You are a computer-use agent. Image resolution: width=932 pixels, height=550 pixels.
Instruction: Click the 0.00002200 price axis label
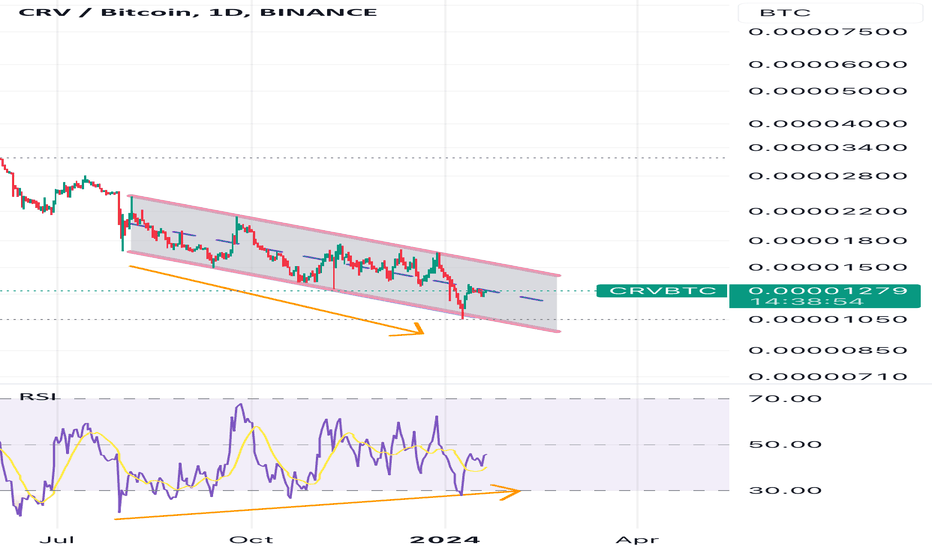[x=828, y=211]
